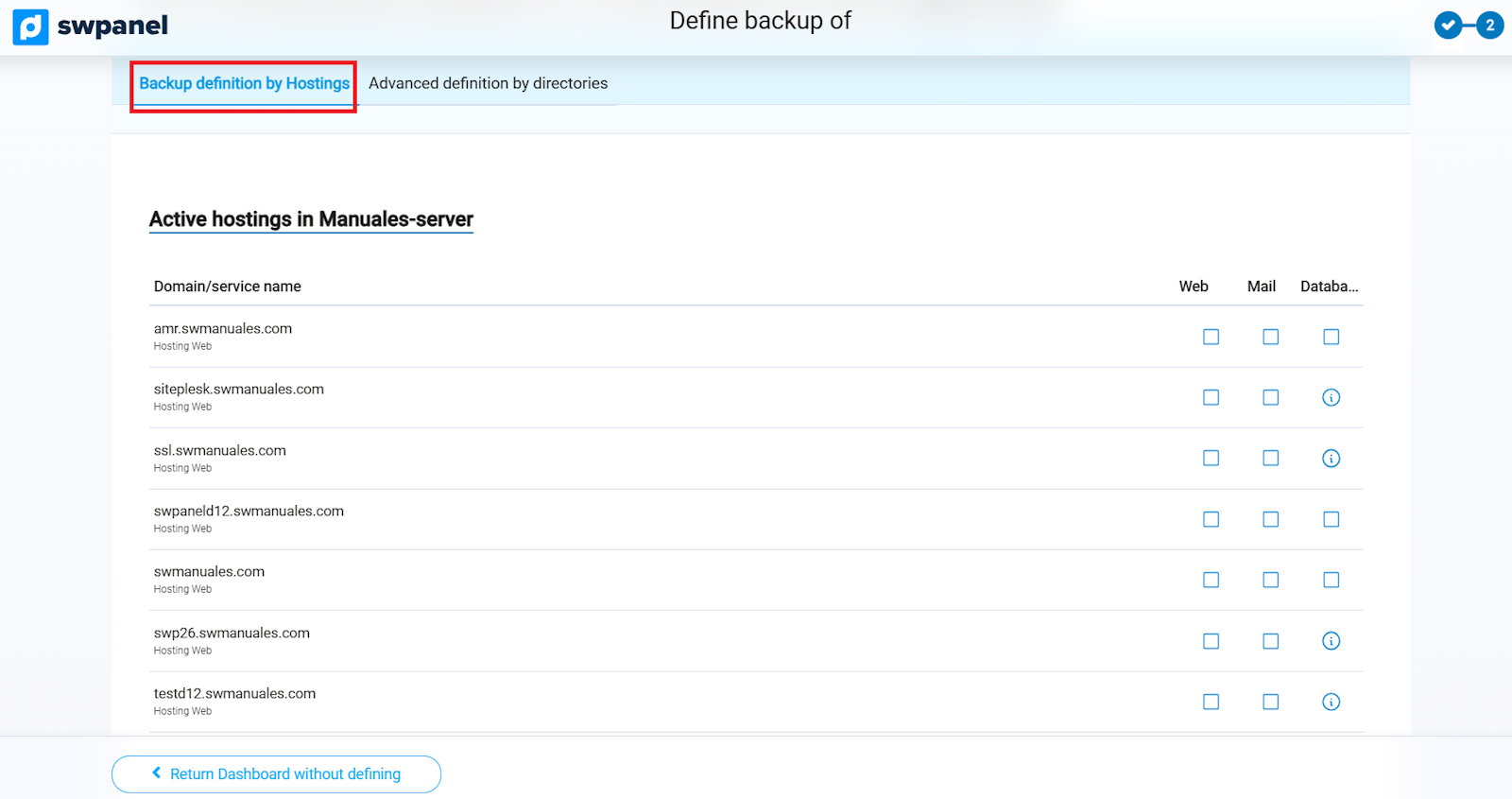Viewport: 1512px width, 799px height.
Task: Click database info icon for ssl.swmanuales.com
Action: pyautogui.click(x=1331, y=459)
